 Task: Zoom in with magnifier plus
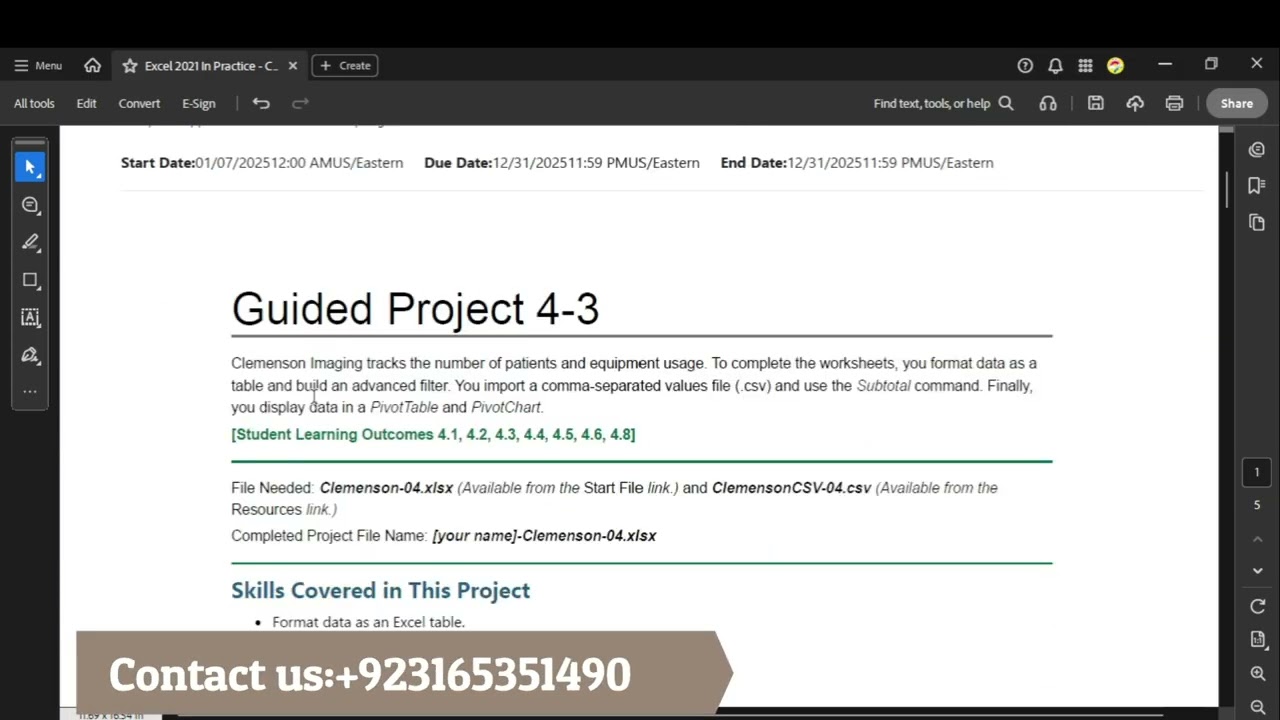1258,674
